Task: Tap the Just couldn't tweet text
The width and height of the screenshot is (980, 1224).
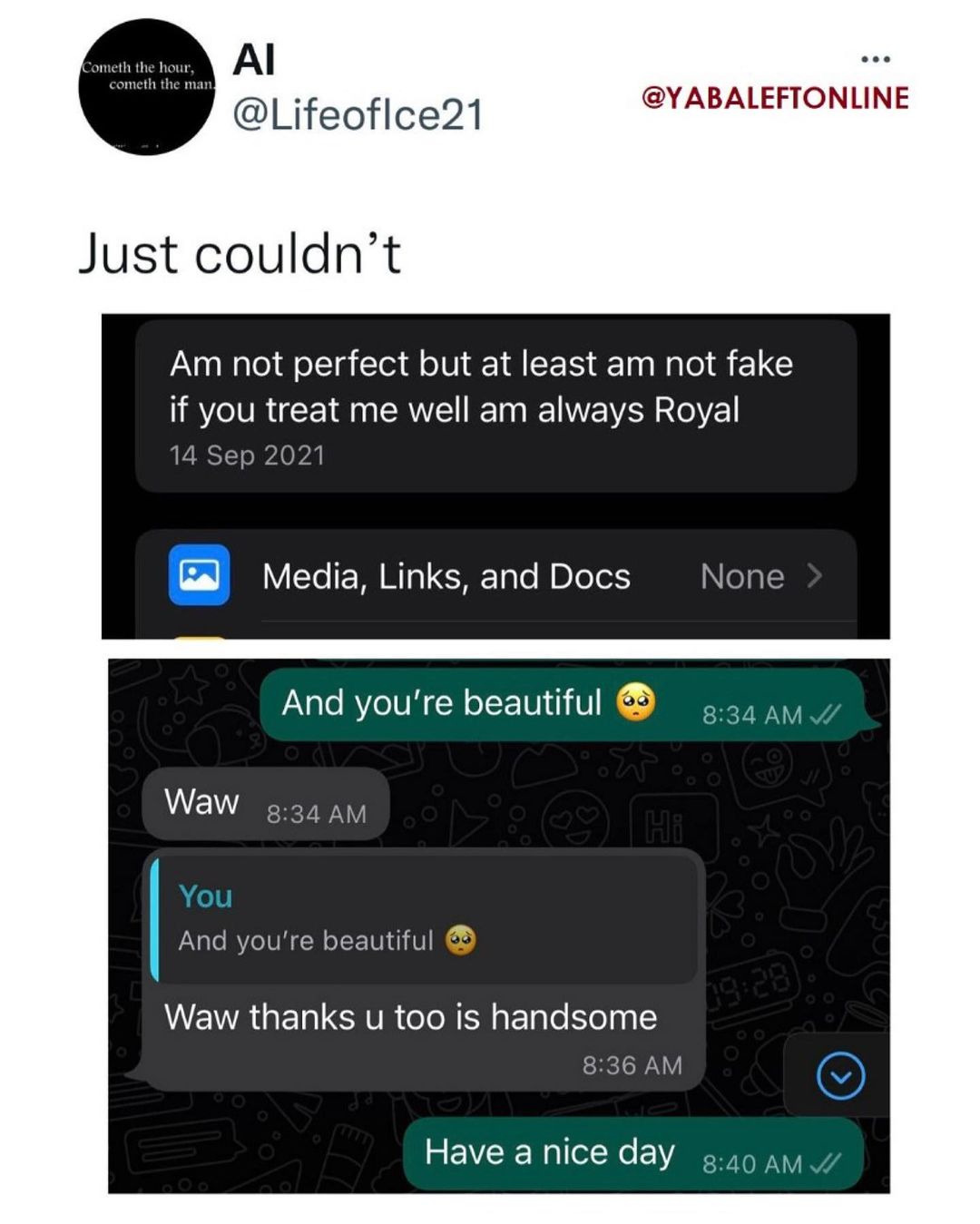Action: (240, 253)
